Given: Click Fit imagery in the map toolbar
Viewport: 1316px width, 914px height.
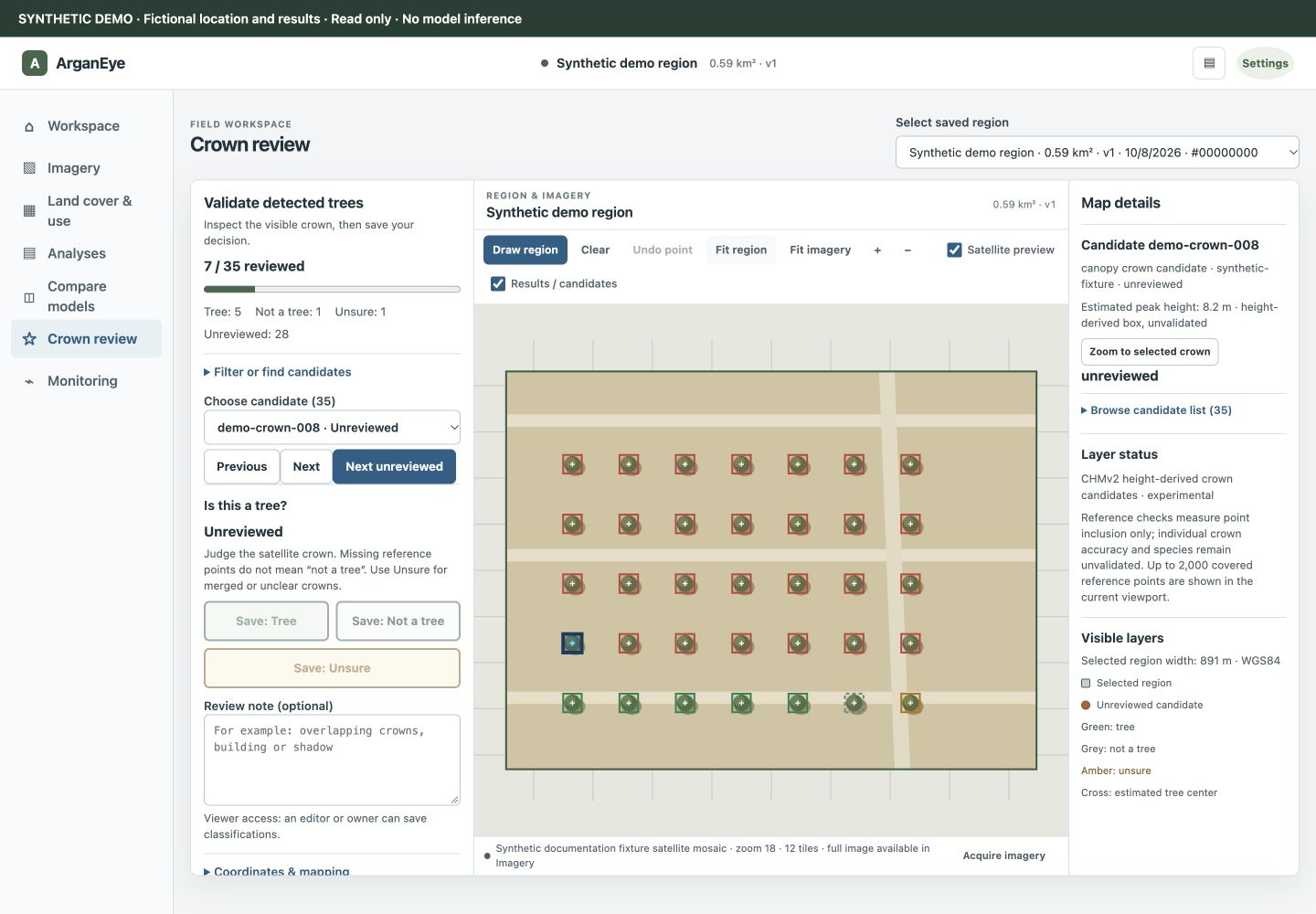Looking at the screenshot, I should (x=821, y=250).
